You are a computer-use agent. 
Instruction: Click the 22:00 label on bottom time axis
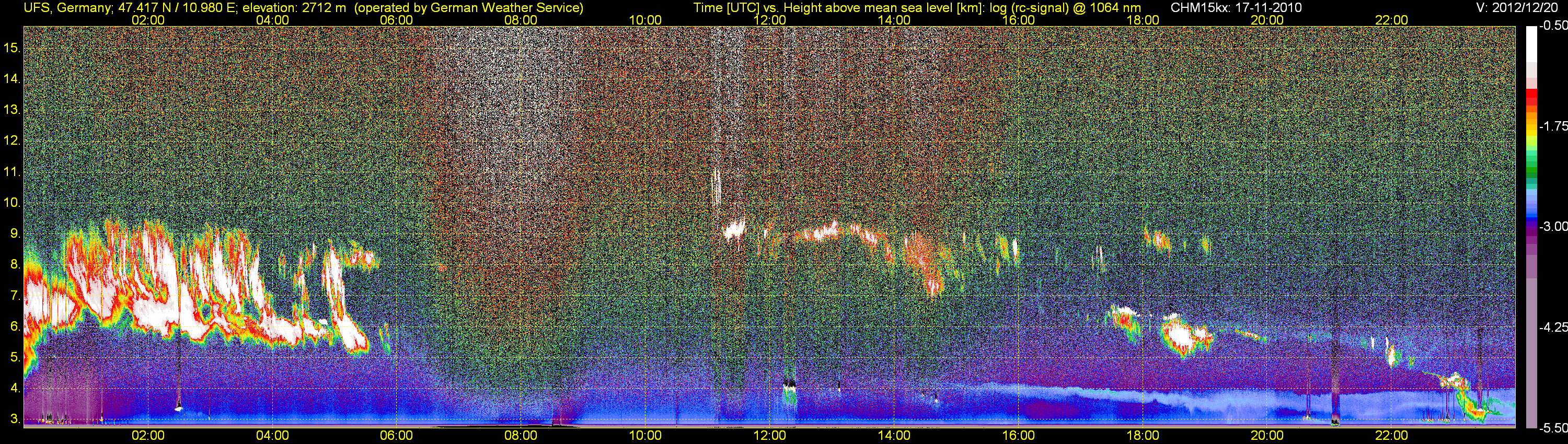[1391, 436]
